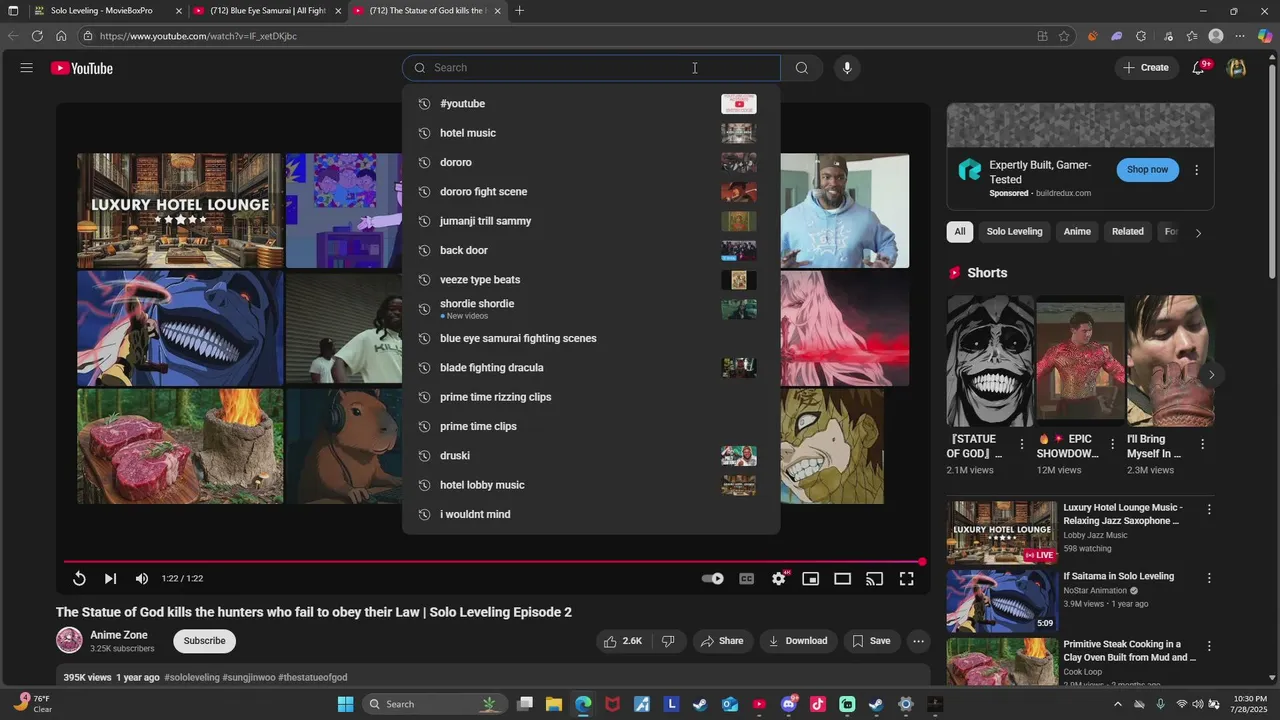This screenshot has height=720, width=1280.
Task: Open the Create button
Action: click(x=1146, y=68)
